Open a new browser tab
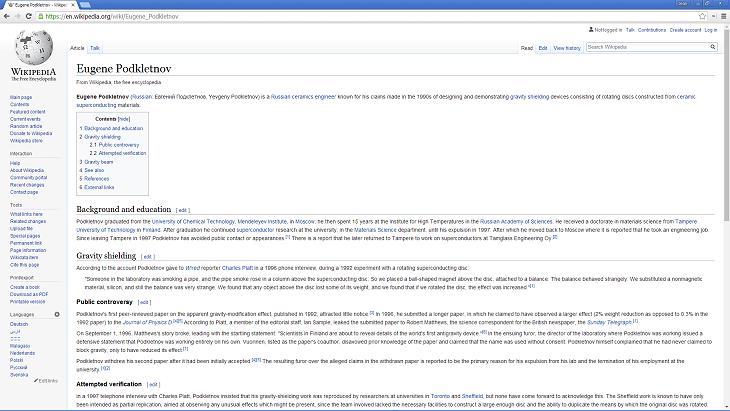This screenshot has height=411, width=730. pos(85,5)
